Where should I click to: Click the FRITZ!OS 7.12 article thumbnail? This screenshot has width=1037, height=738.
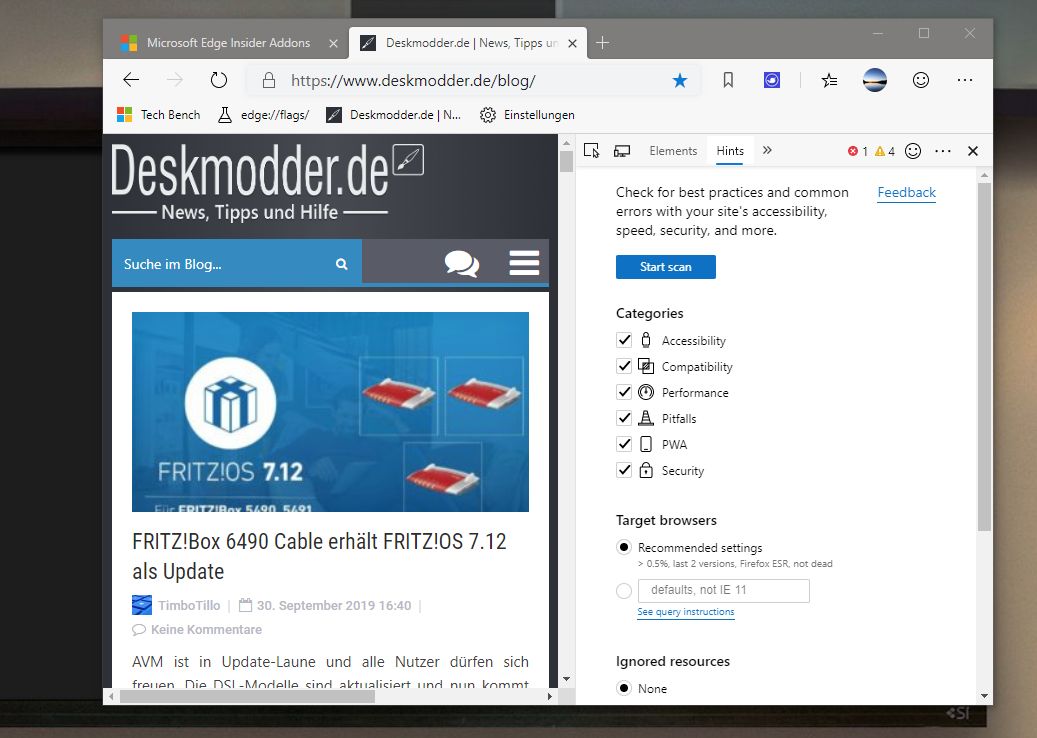point(331,411)
